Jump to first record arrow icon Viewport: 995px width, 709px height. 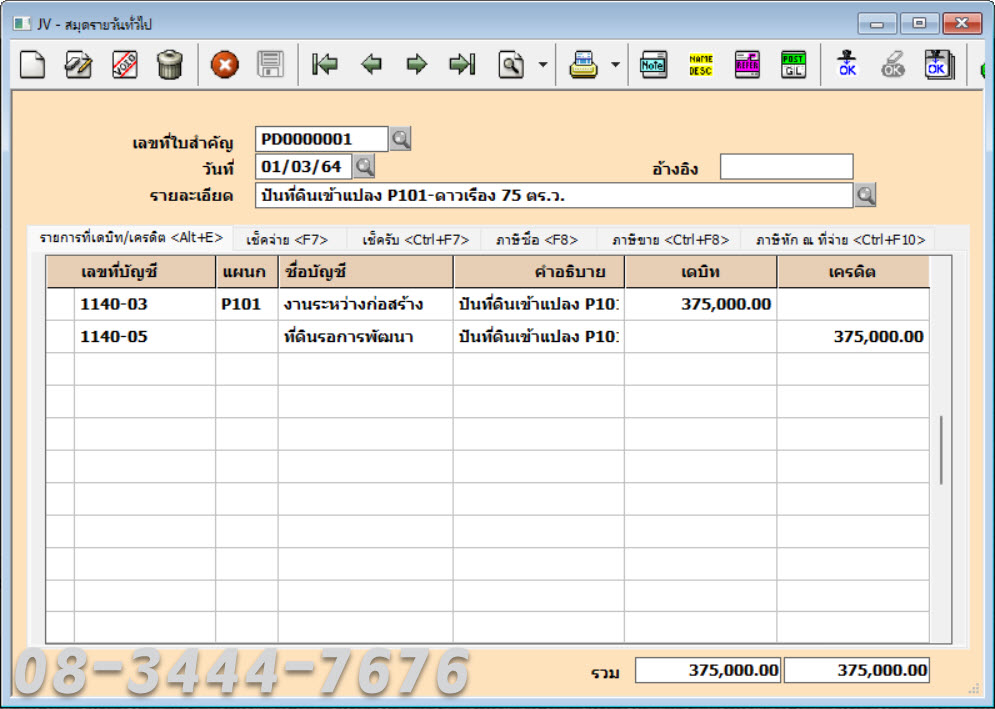pos(325,64)
